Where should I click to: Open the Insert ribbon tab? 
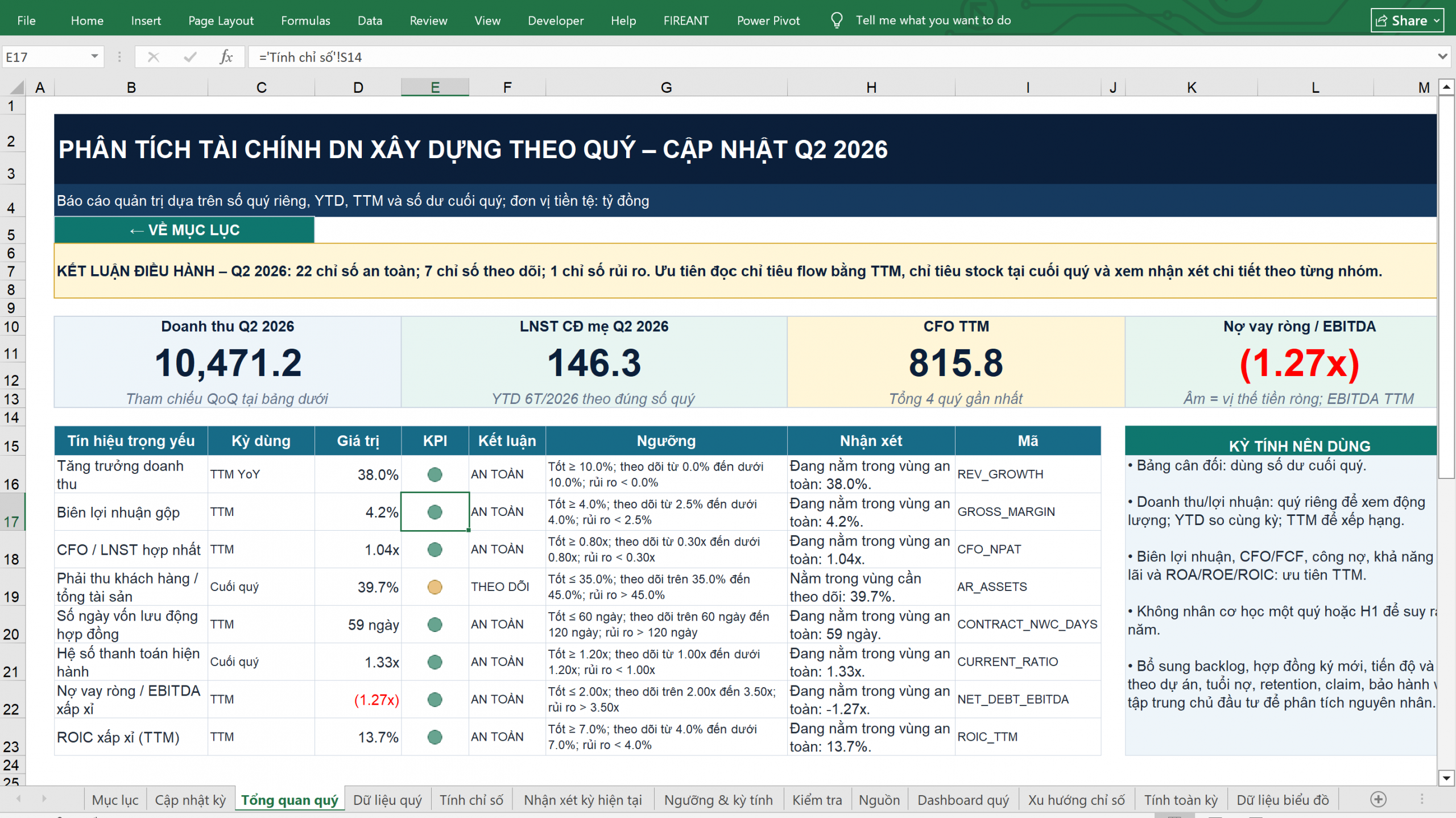tap(146, 20)
